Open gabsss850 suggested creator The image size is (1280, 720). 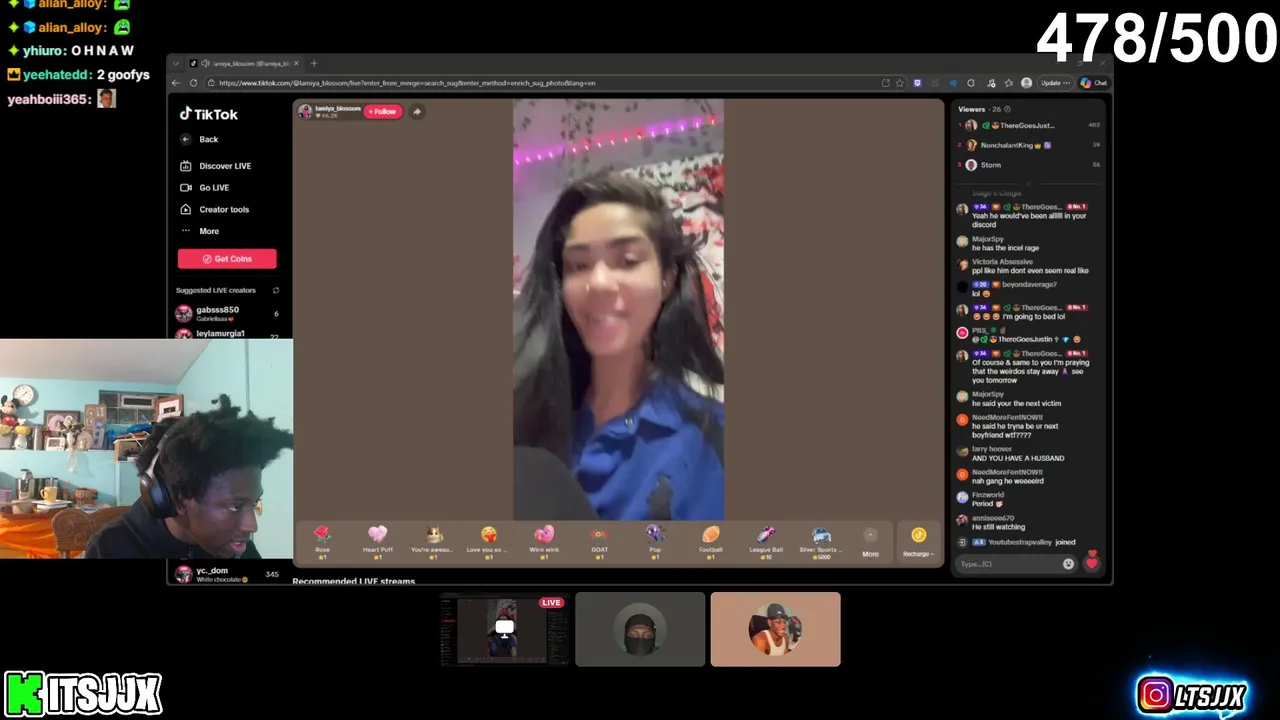click(227, 313)
